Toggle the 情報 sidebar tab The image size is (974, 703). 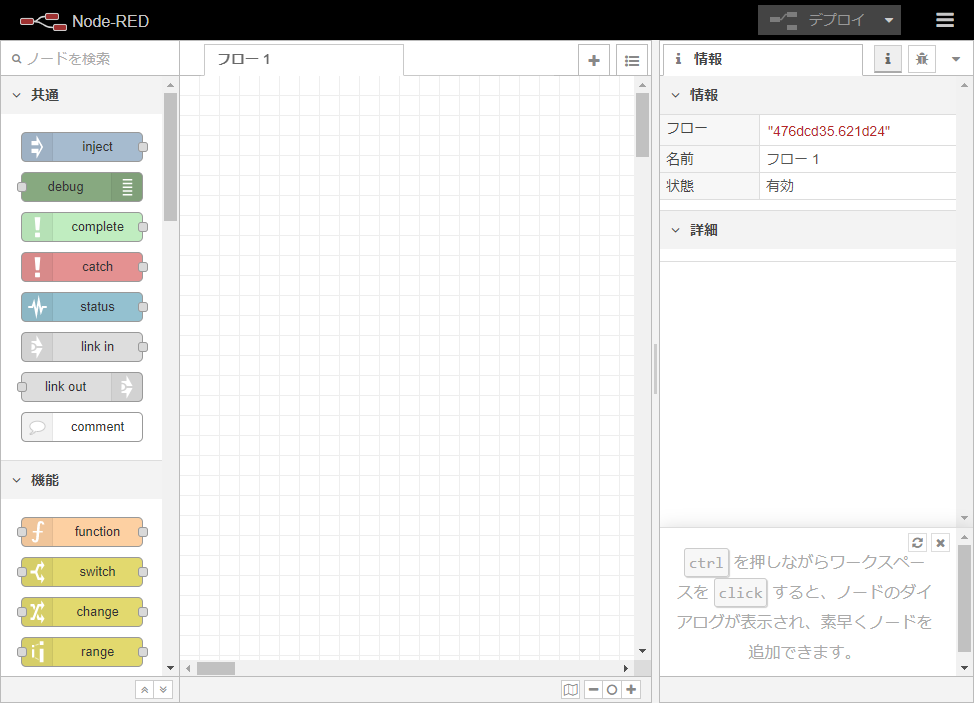(x=887, y=59)
